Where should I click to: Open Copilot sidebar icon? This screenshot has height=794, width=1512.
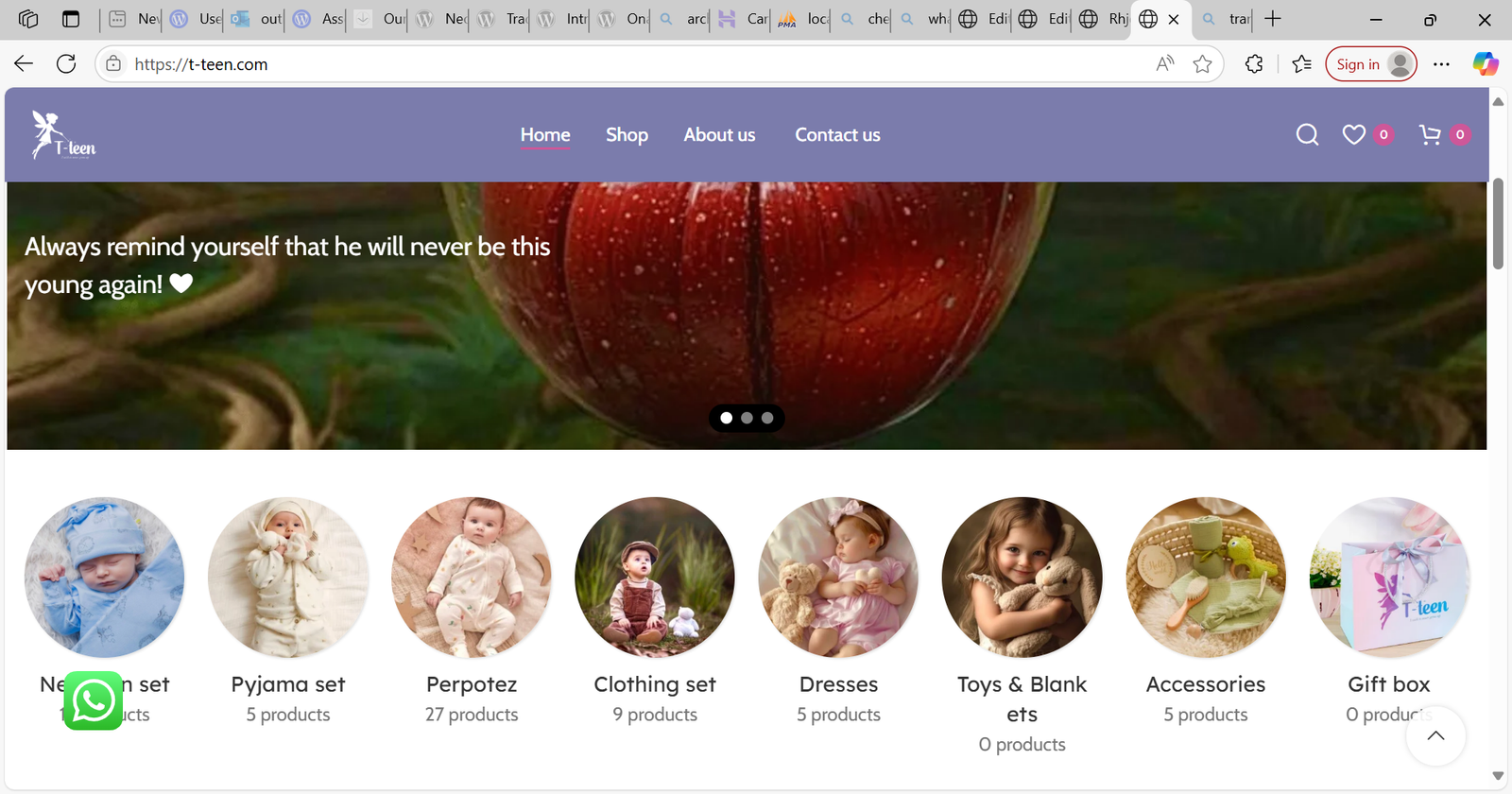(x=1486, y=64)
